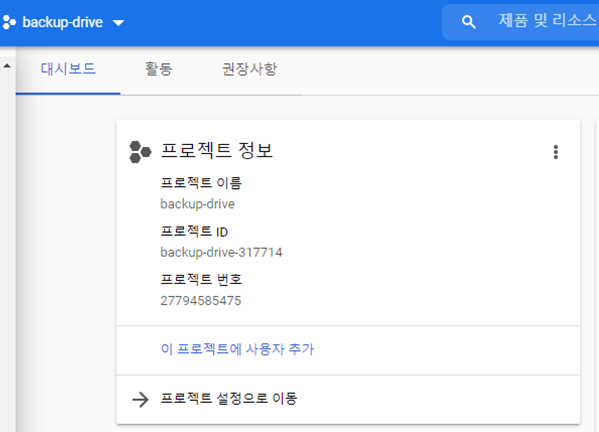
Task: Switch to the 대시보드 tab
Action: coord(68,69)
